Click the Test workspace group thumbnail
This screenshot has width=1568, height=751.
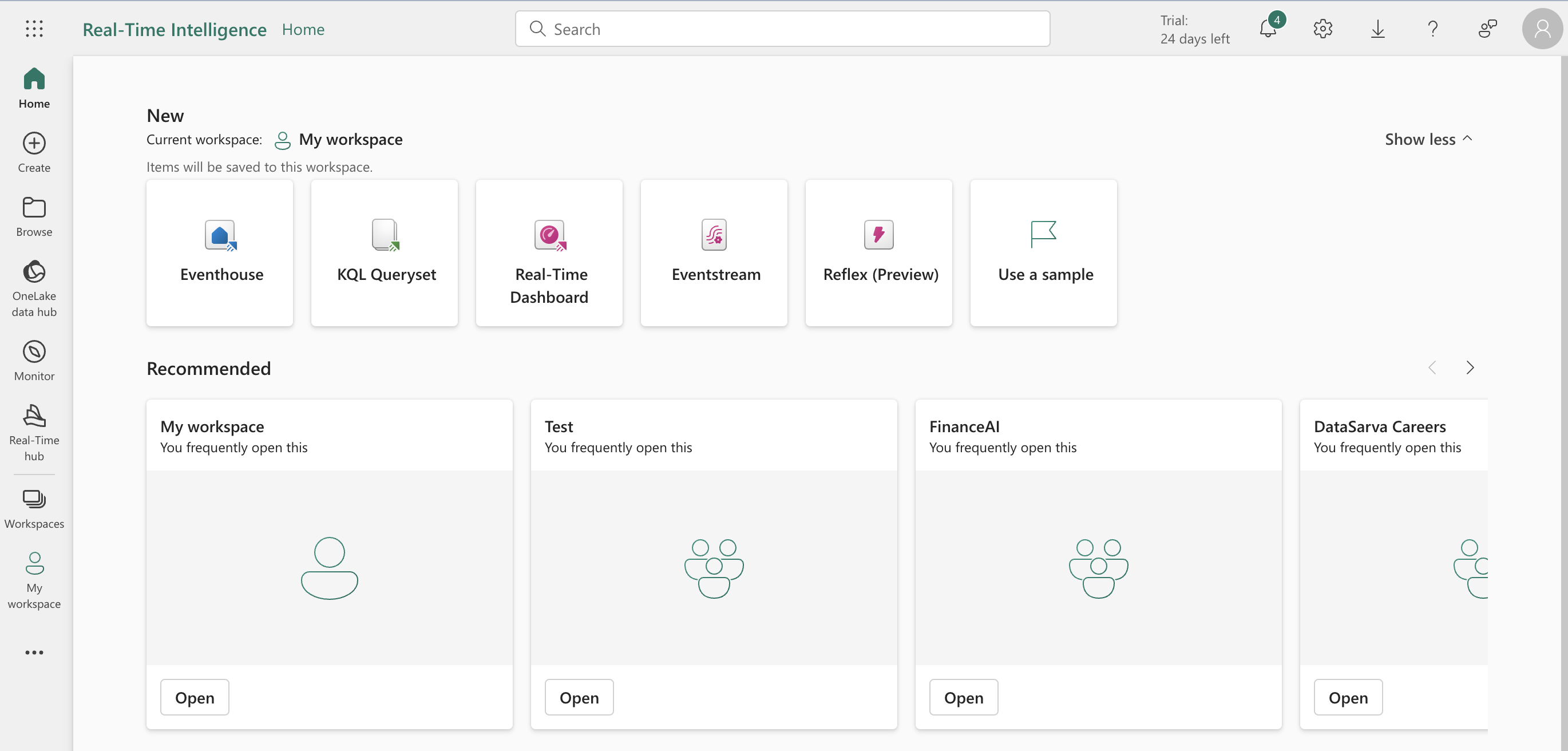click(714, 568)
